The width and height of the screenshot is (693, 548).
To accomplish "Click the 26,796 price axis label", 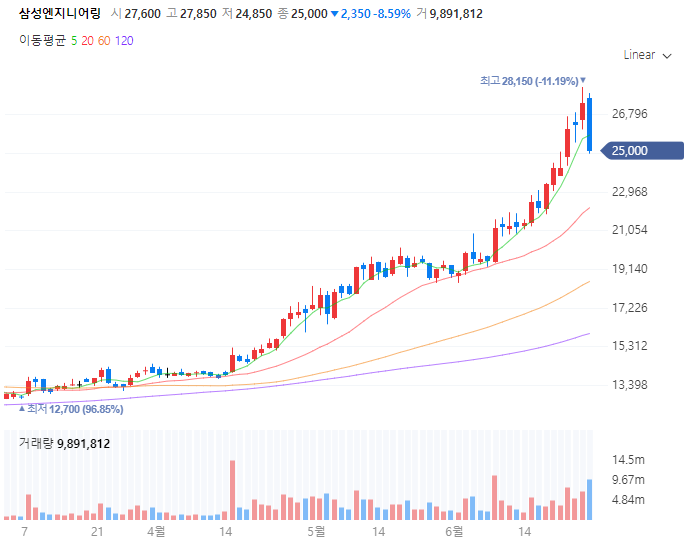I will [x=629, y=114].
